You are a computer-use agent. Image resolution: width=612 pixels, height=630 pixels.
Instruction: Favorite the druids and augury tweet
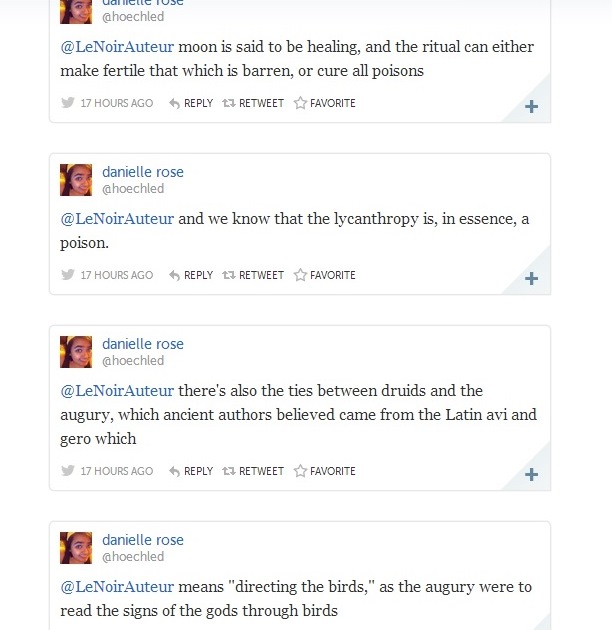tap(325, 471)
